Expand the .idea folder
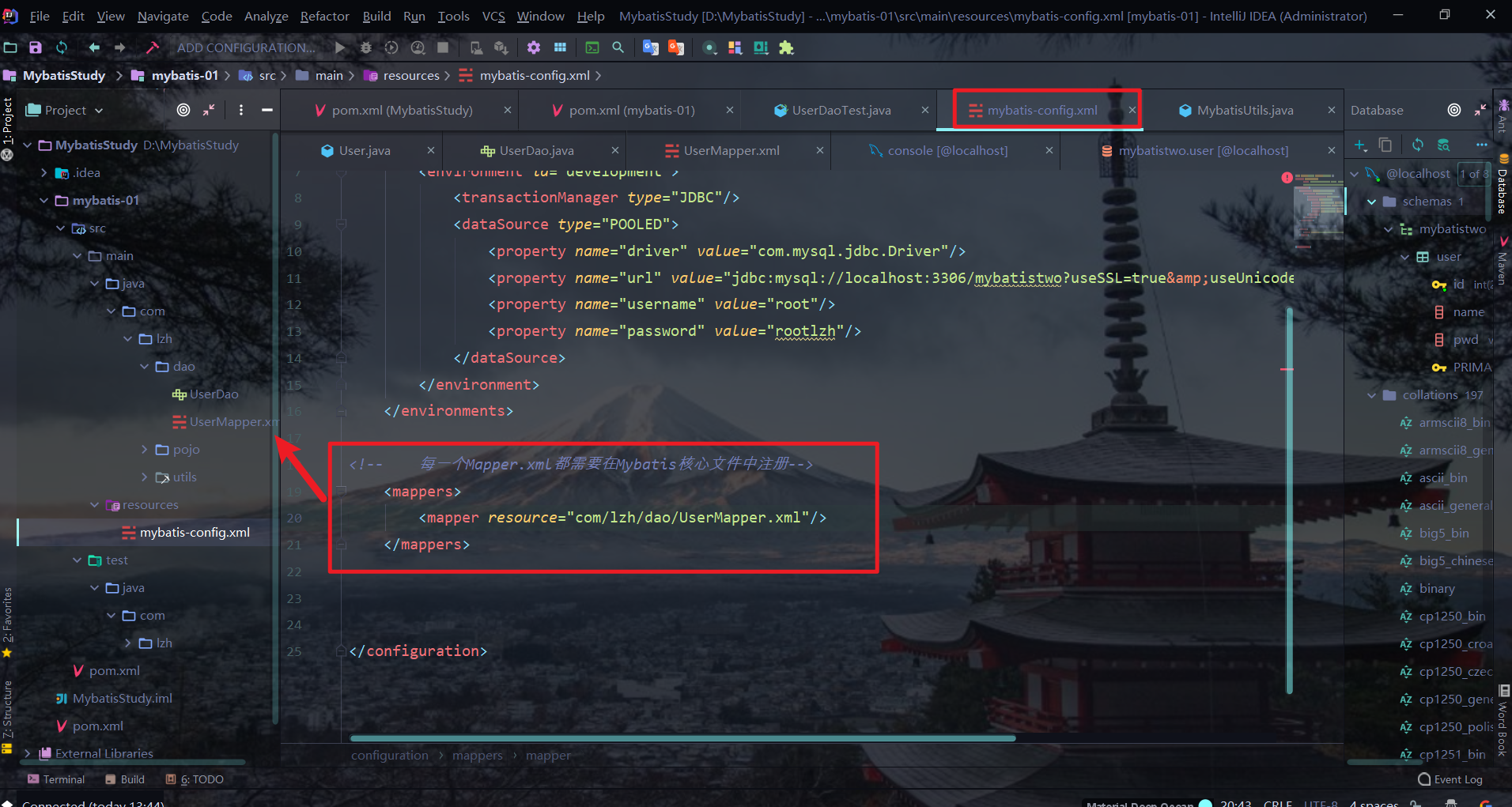 click(x=44, y=172)
